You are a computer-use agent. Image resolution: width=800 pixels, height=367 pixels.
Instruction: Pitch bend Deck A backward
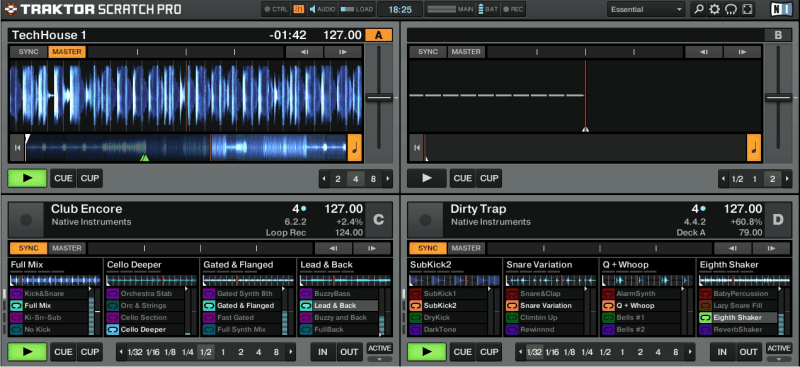(x=304, y=52)
